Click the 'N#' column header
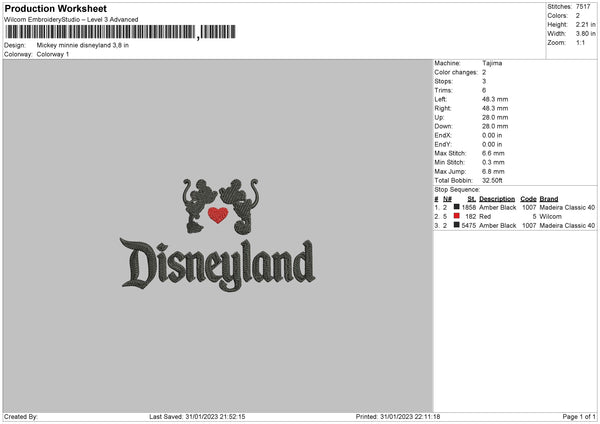The image size is (600, 424). 447,199
